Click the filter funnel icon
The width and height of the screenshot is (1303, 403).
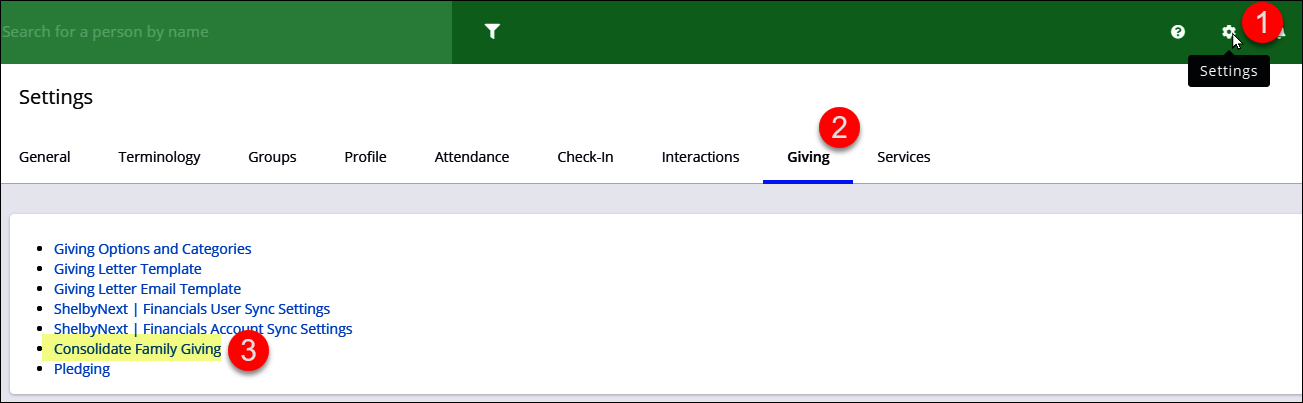point(492,32)
